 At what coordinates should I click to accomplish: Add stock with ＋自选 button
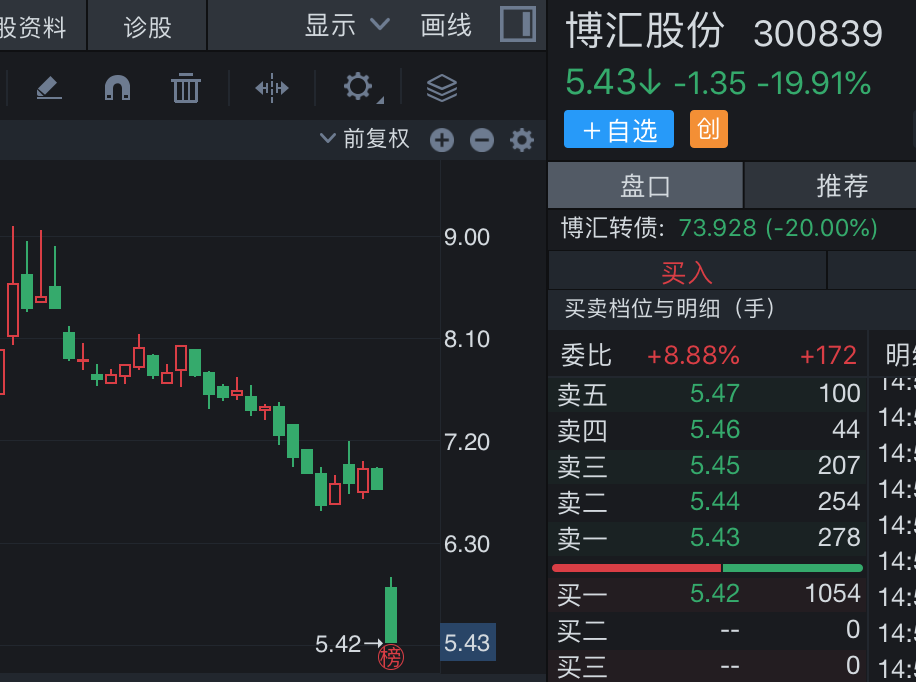[x=619, y=130]
